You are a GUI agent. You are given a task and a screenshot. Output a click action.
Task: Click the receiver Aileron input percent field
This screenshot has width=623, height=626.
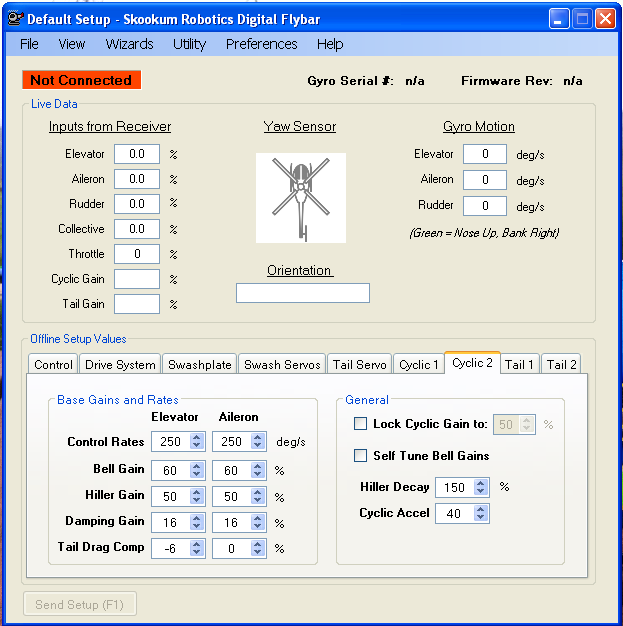(137, 179)
